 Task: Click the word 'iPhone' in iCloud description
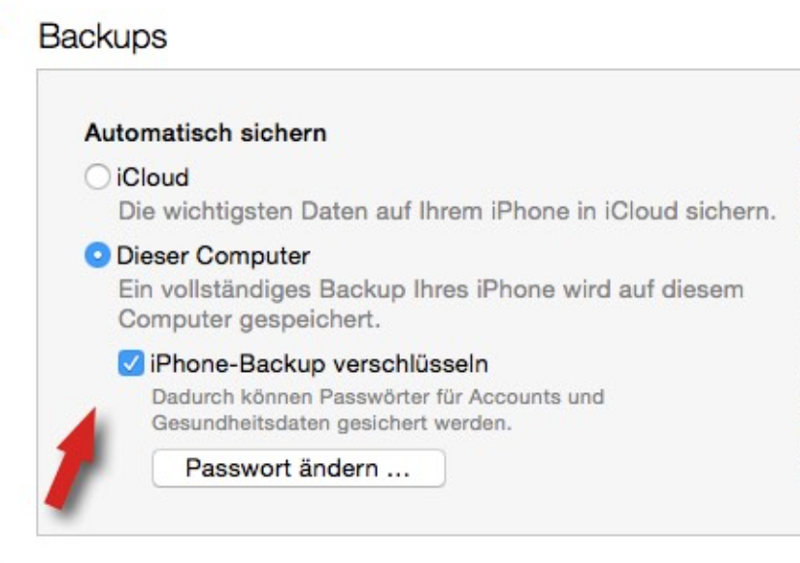coord(530,211)
